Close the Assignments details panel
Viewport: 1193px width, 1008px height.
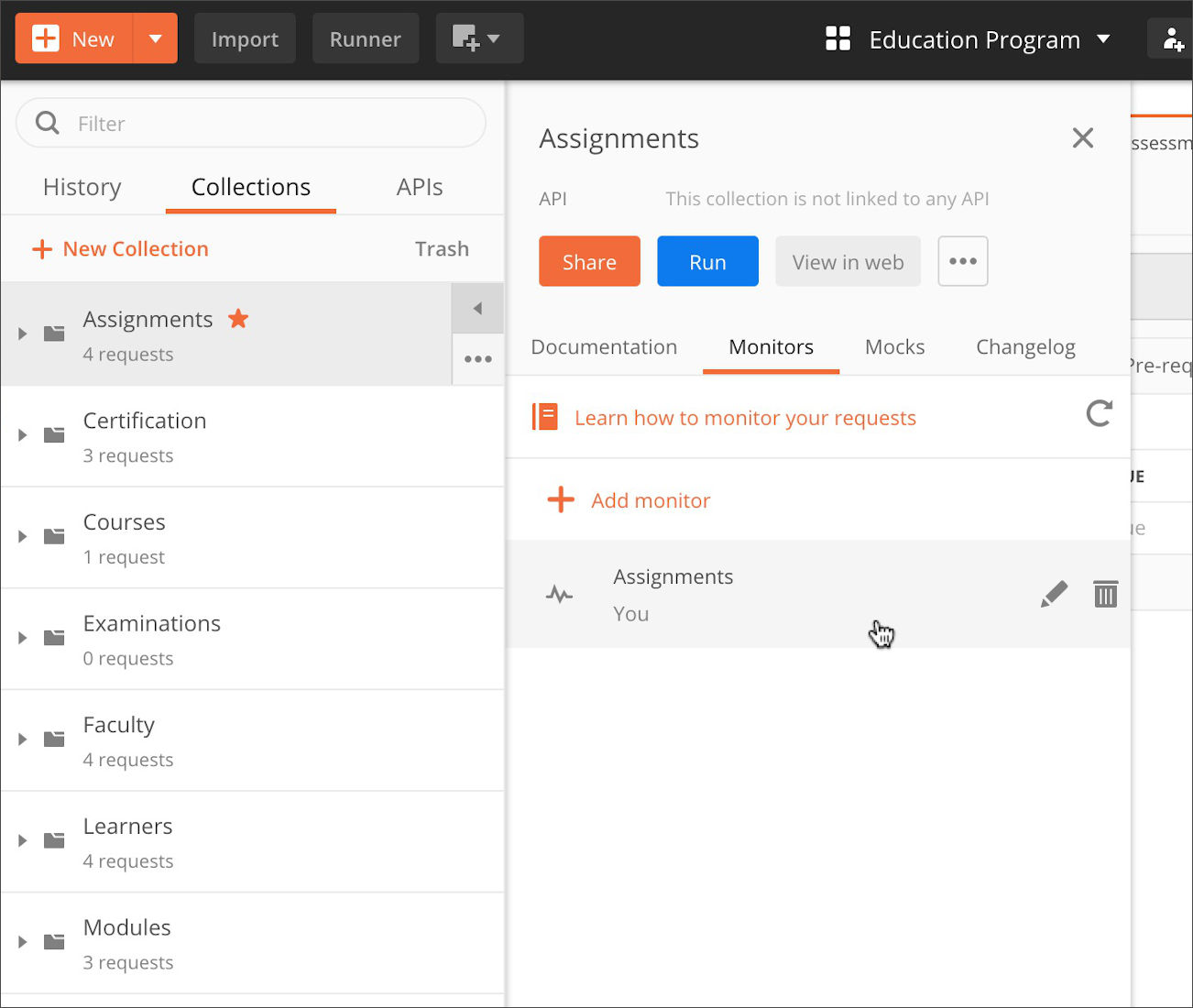tap(1082, 138)
